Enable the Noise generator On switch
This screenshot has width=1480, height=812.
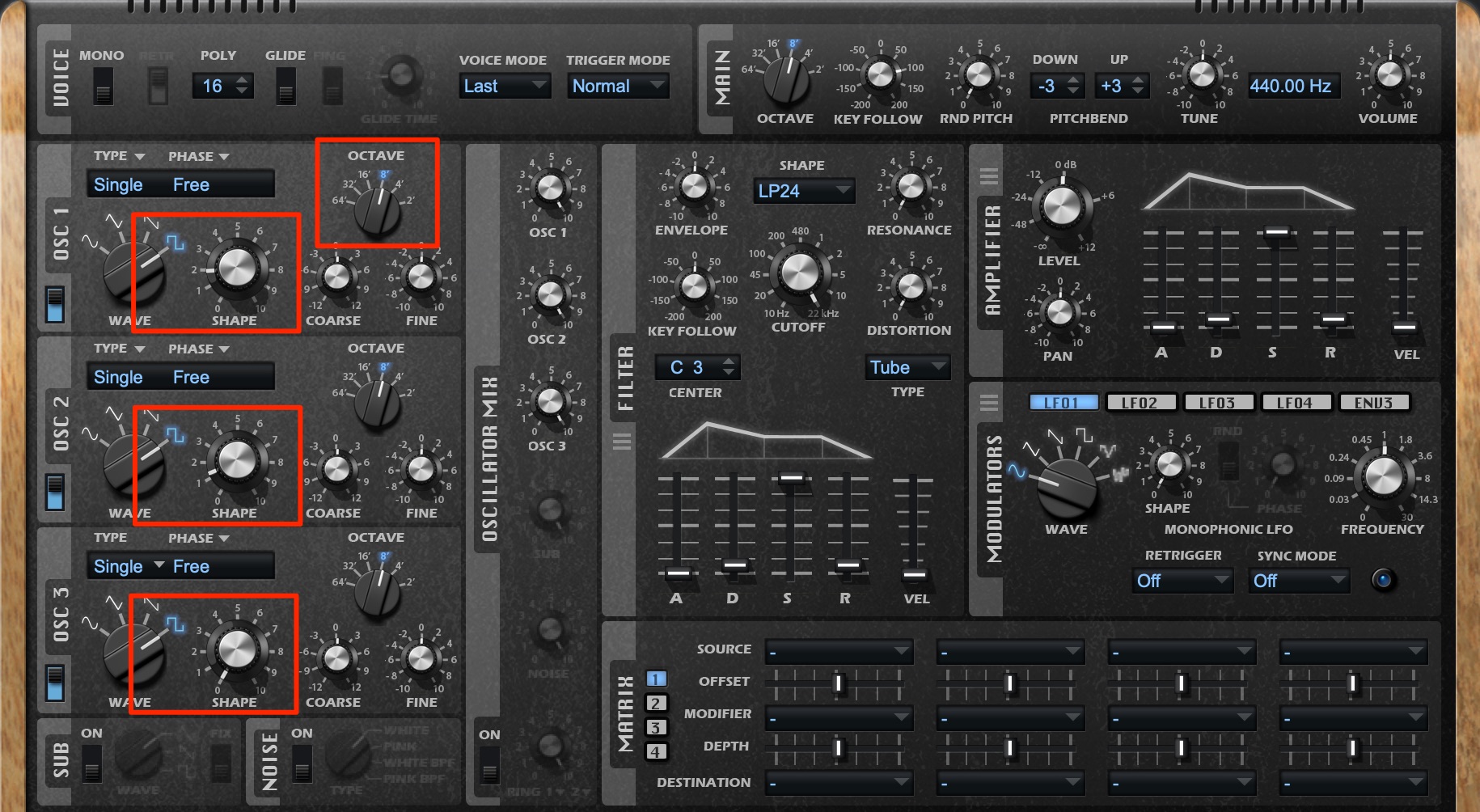[x=302, y=763]
